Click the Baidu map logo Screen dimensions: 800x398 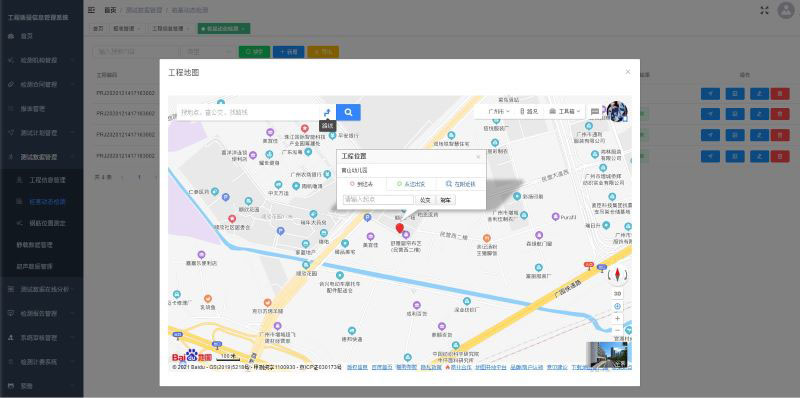pos(191,356)
